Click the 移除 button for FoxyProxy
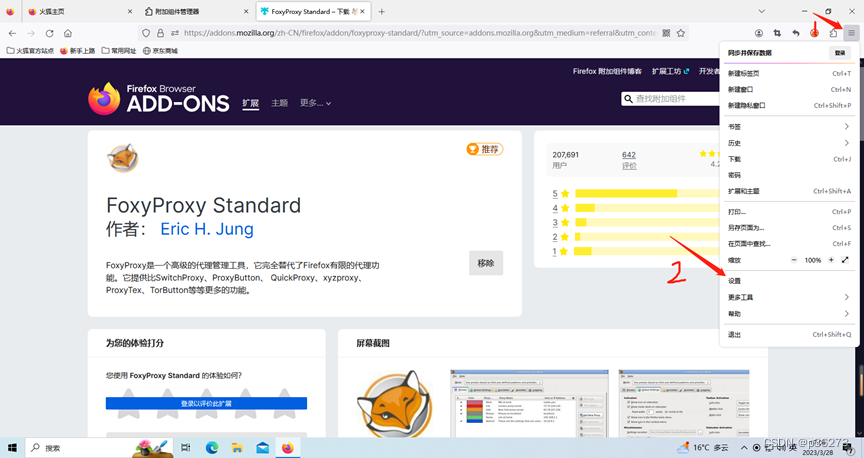The height and width of the screenshot is (458, 864). (485, 263)
